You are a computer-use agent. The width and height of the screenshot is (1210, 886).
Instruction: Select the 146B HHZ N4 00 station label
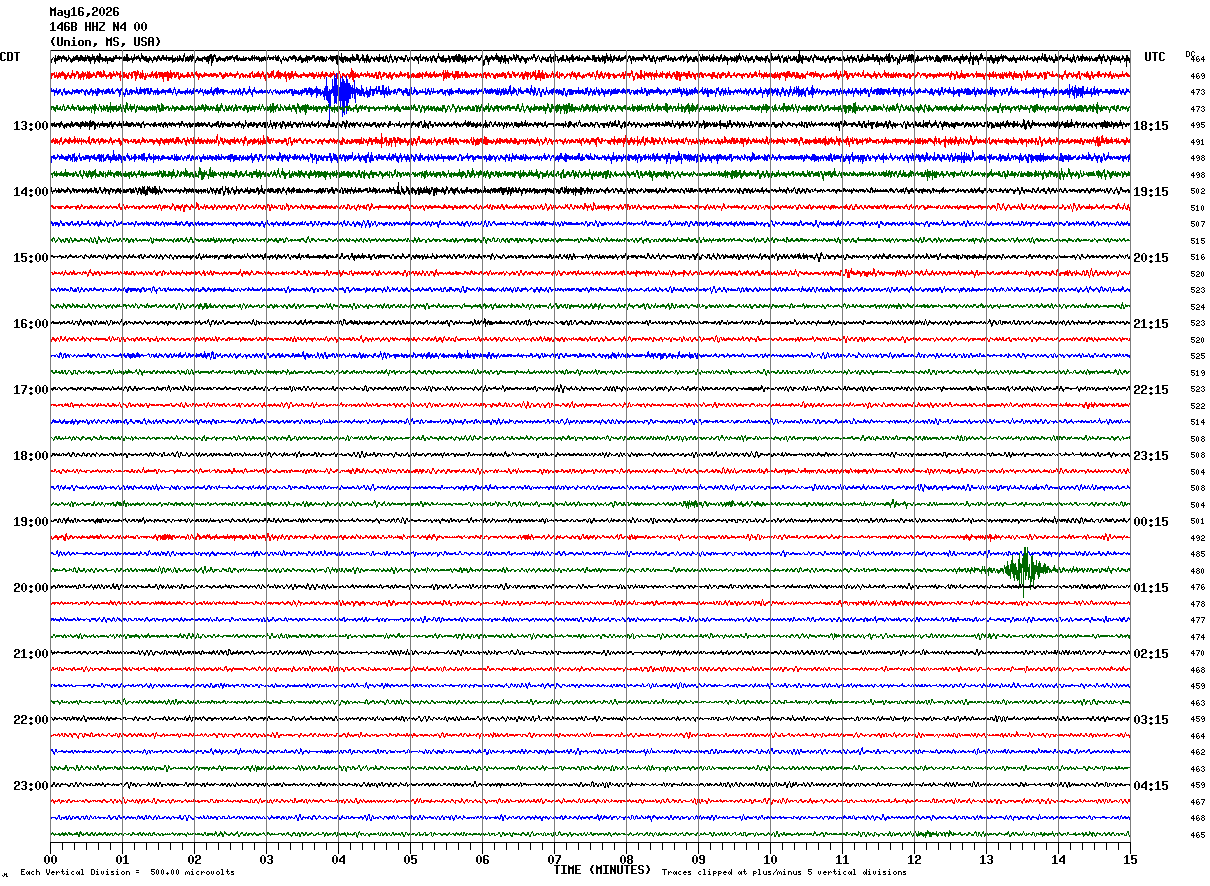pyautogui.click(x=98, y=27)
